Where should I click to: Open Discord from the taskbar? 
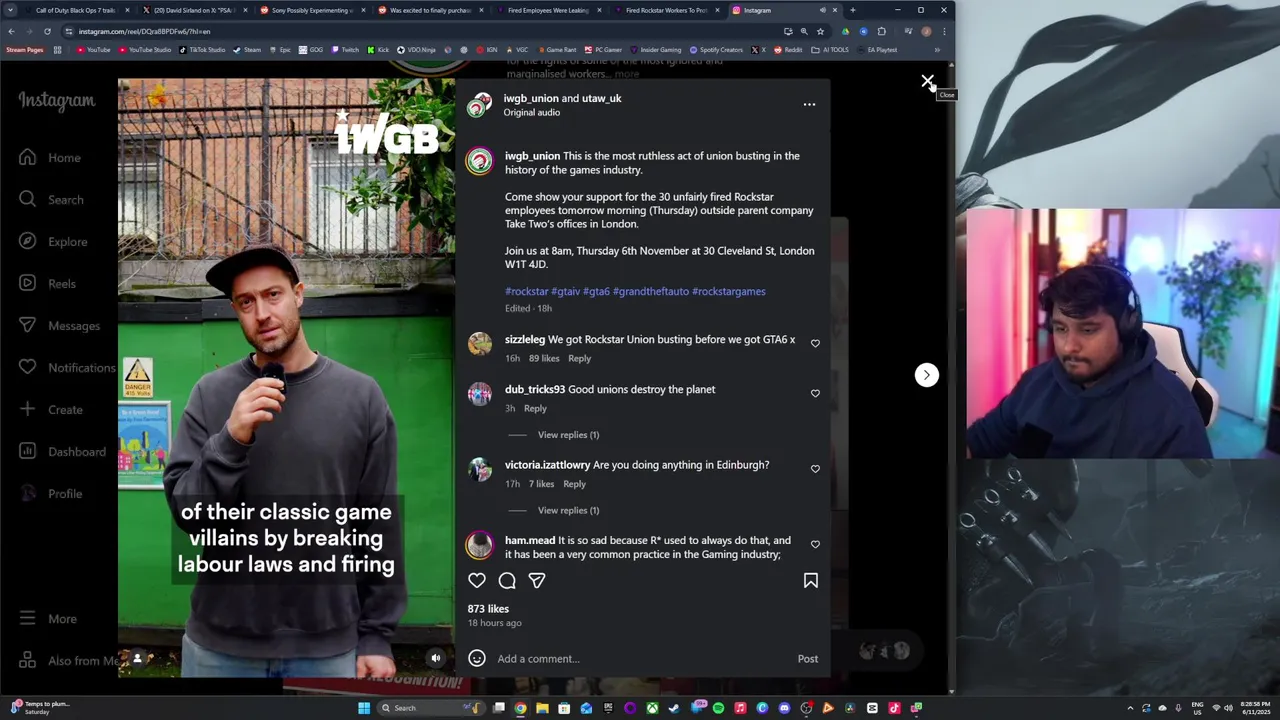pos(784,708)
